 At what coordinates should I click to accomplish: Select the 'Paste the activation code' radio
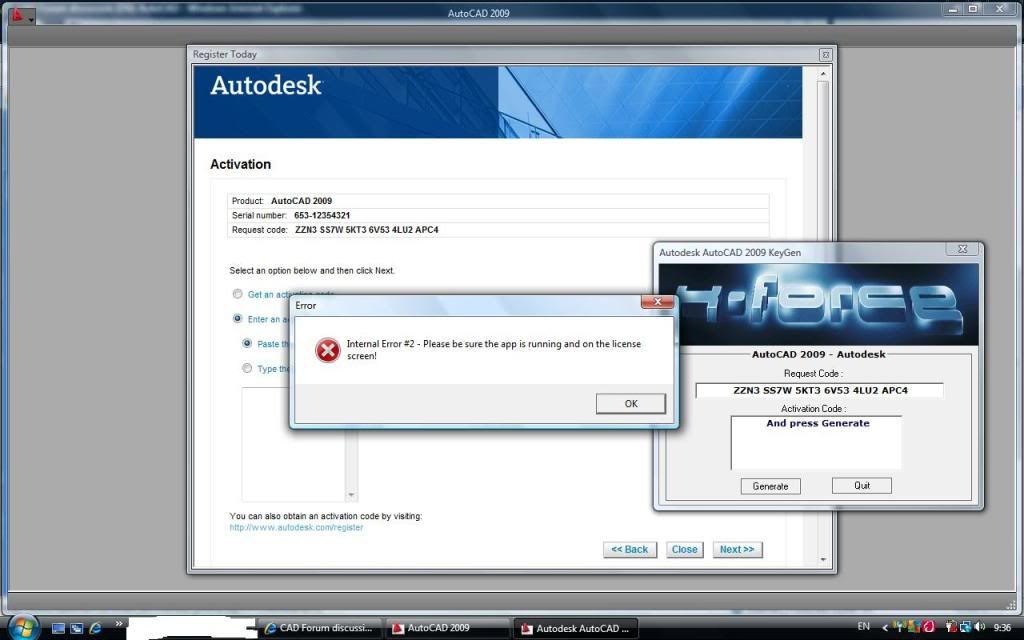click(x=248, y=344)
